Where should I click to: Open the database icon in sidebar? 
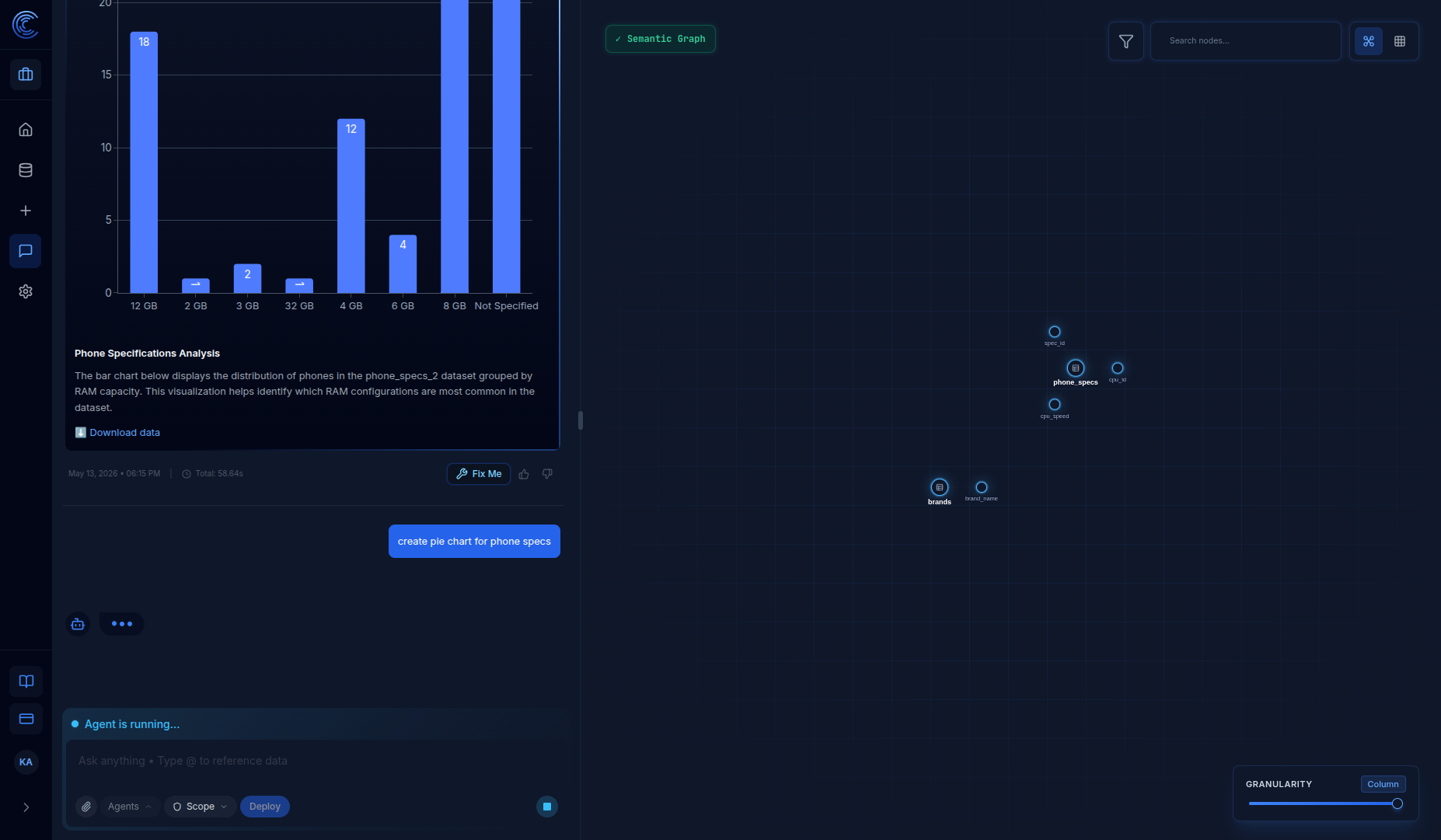[26, 170]
